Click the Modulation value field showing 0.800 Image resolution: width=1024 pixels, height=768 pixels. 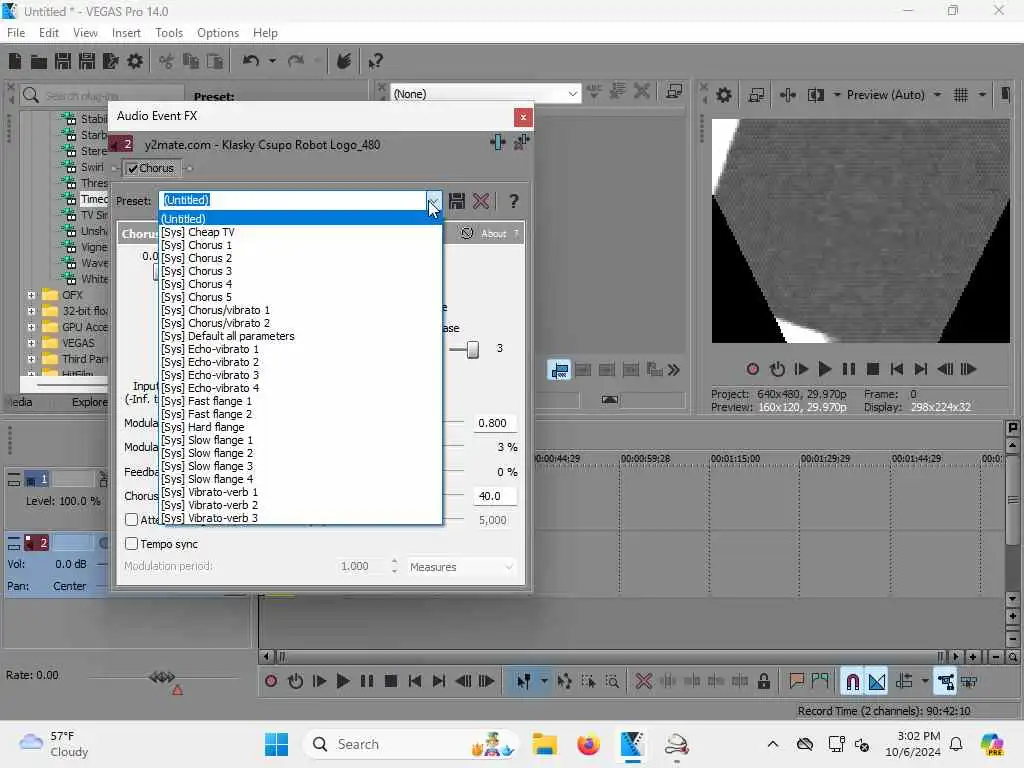pyautogui.click(x=494, y=423)
